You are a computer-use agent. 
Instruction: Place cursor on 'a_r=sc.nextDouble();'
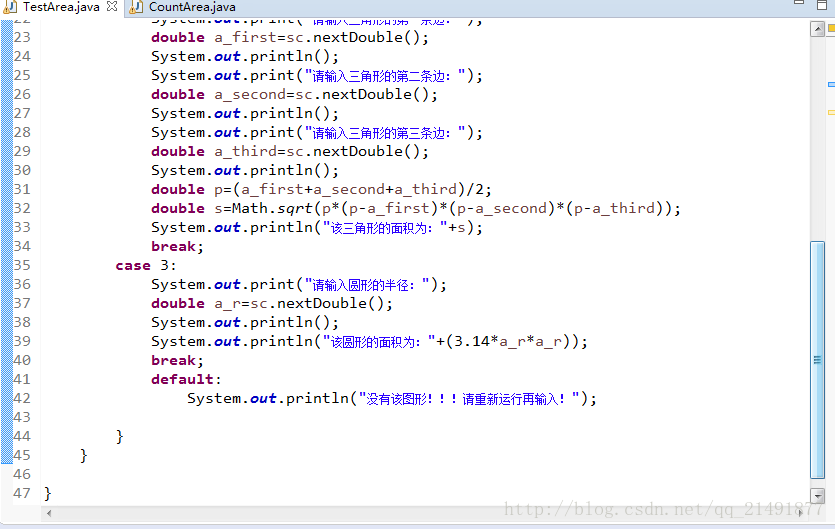point(304,304)
